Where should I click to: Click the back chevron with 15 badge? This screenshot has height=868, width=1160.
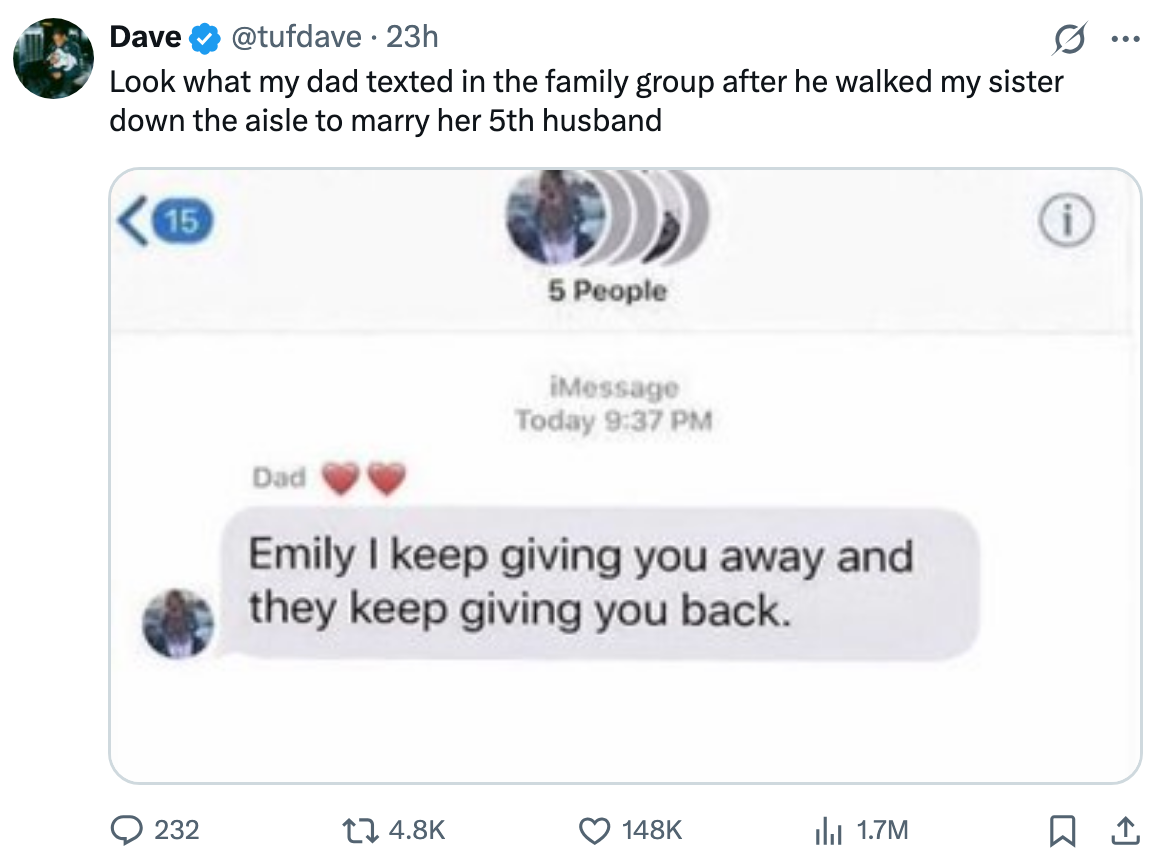[x=167, y=220]
